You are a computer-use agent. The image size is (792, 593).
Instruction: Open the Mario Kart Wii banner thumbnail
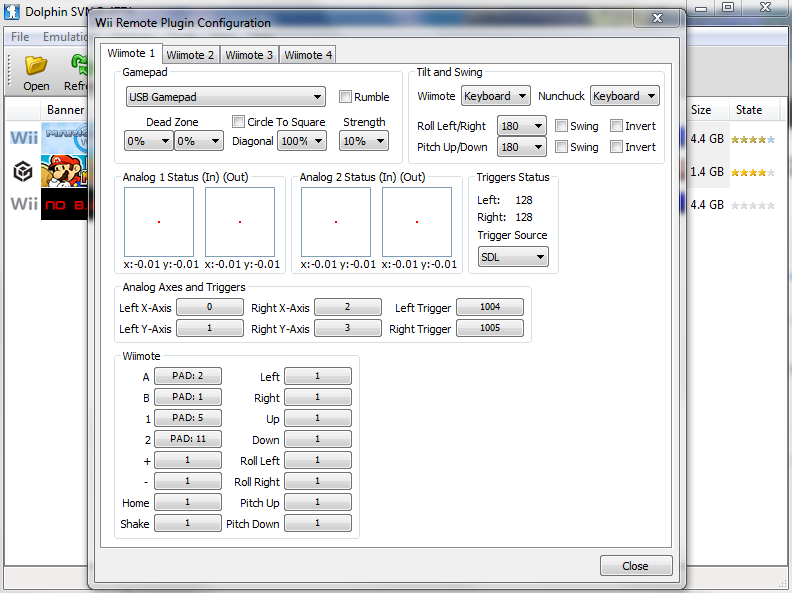(64, 138)
